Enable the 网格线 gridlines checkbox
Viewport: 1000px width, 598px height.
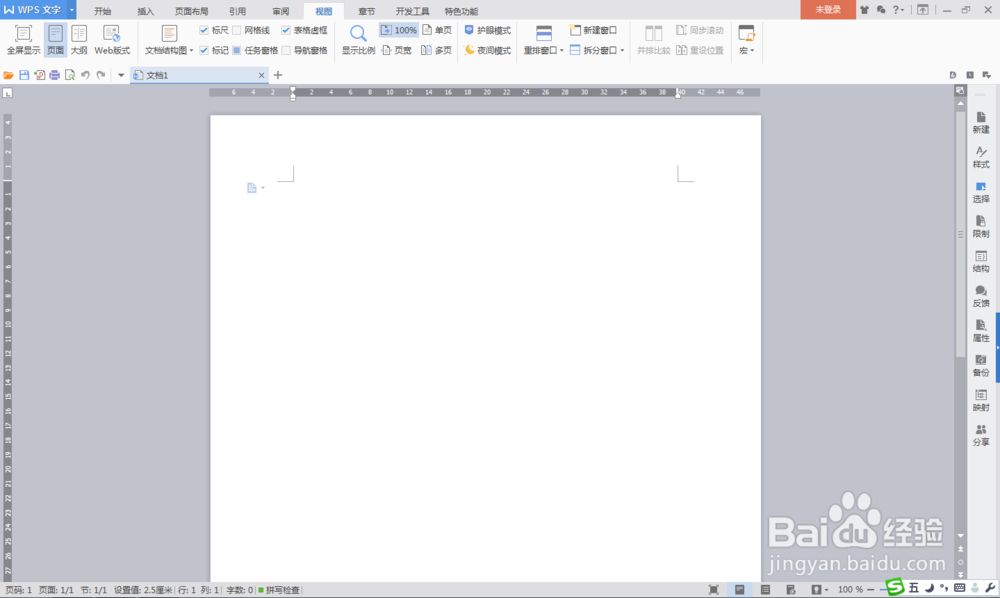237,30
